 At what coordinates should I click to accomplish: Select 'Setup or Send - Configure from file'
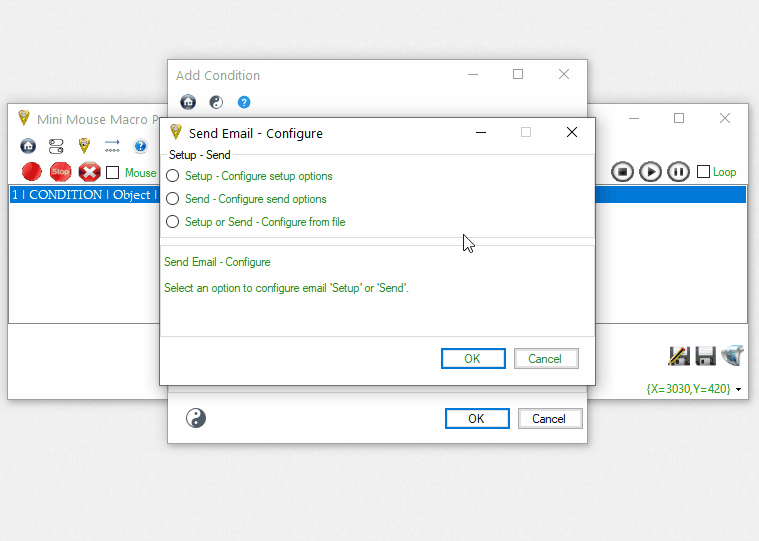click(173, 222)
